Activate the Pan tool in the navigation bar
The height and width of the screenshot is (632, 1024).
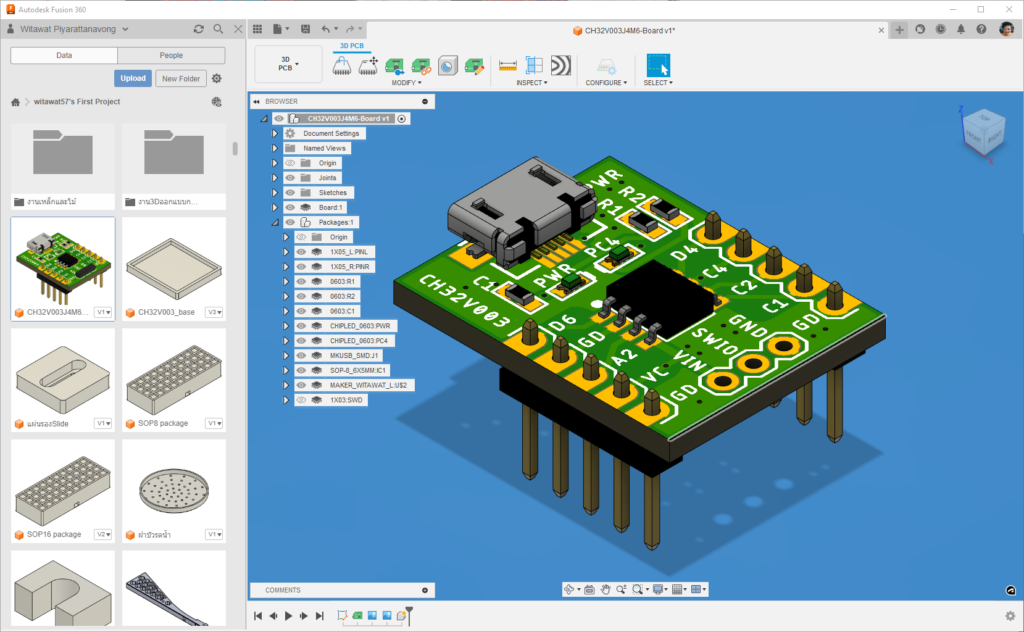(605, 589)
